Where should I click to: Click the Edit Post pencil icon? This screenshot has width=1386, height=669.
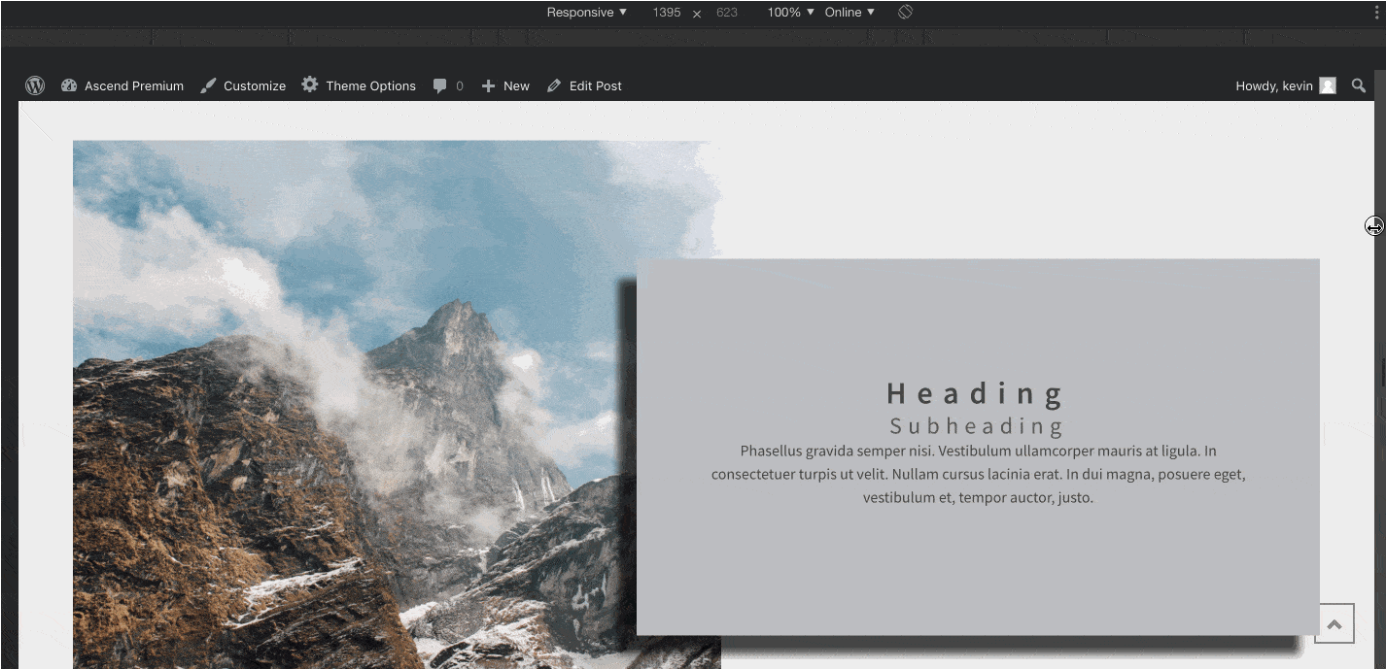(554, 86)
